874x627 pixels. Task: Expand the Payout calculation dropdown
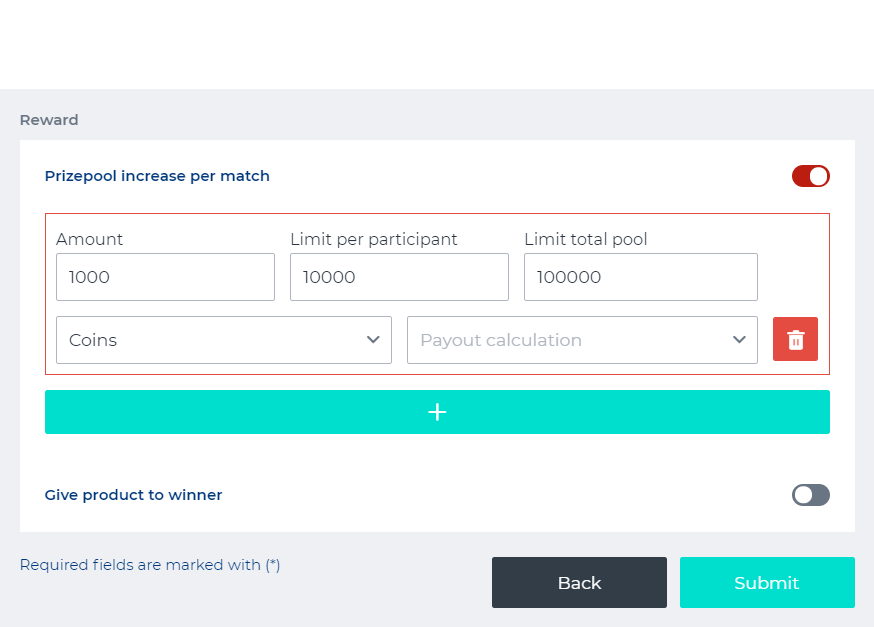coord(581,340)
